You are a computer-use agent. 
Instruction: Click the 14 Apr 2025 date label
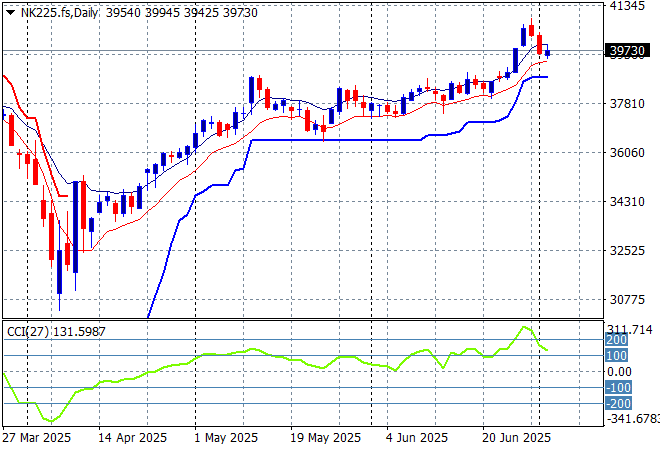click(x=130, y=438)
